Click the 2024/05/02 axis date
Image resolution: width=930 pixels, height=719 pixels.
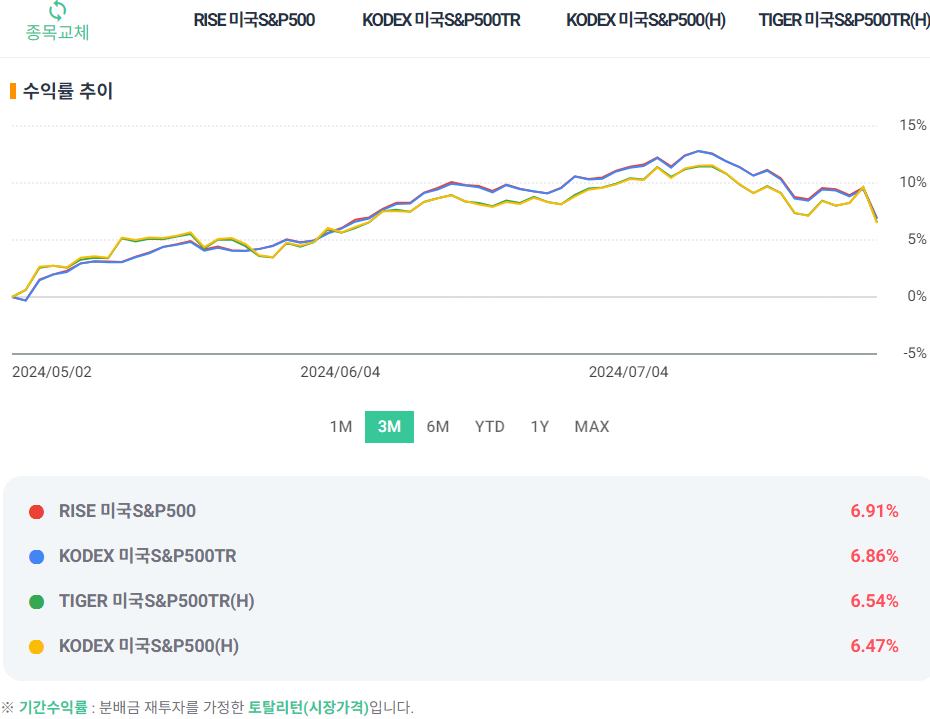tap(52, 372)
